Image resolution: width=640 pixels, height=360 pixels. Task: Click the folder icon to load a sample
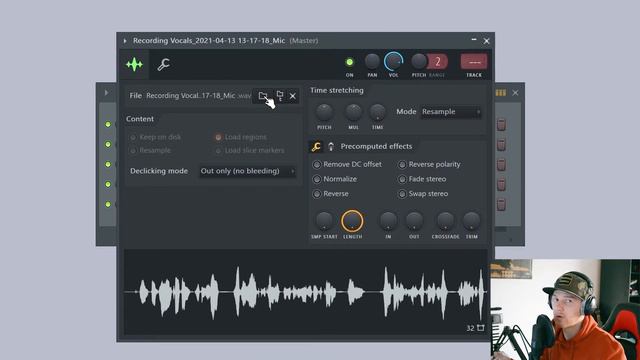pyautogui.click(x=263, y=96)
